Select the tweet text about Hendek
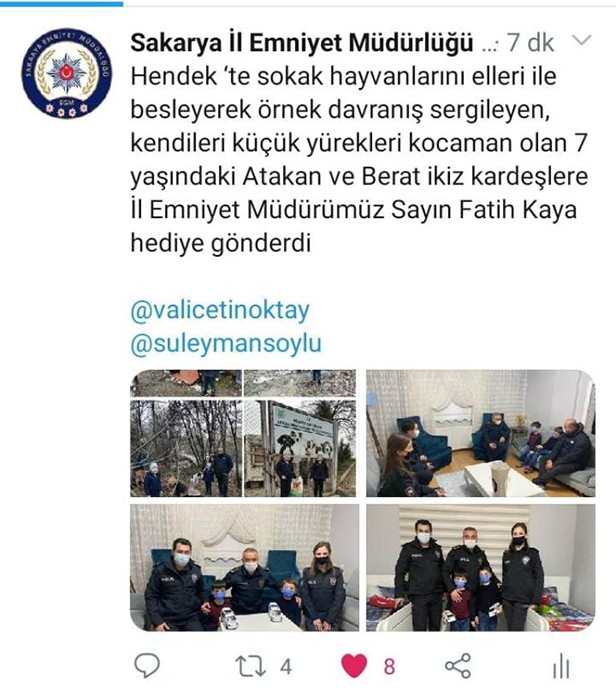 point(359,160)
